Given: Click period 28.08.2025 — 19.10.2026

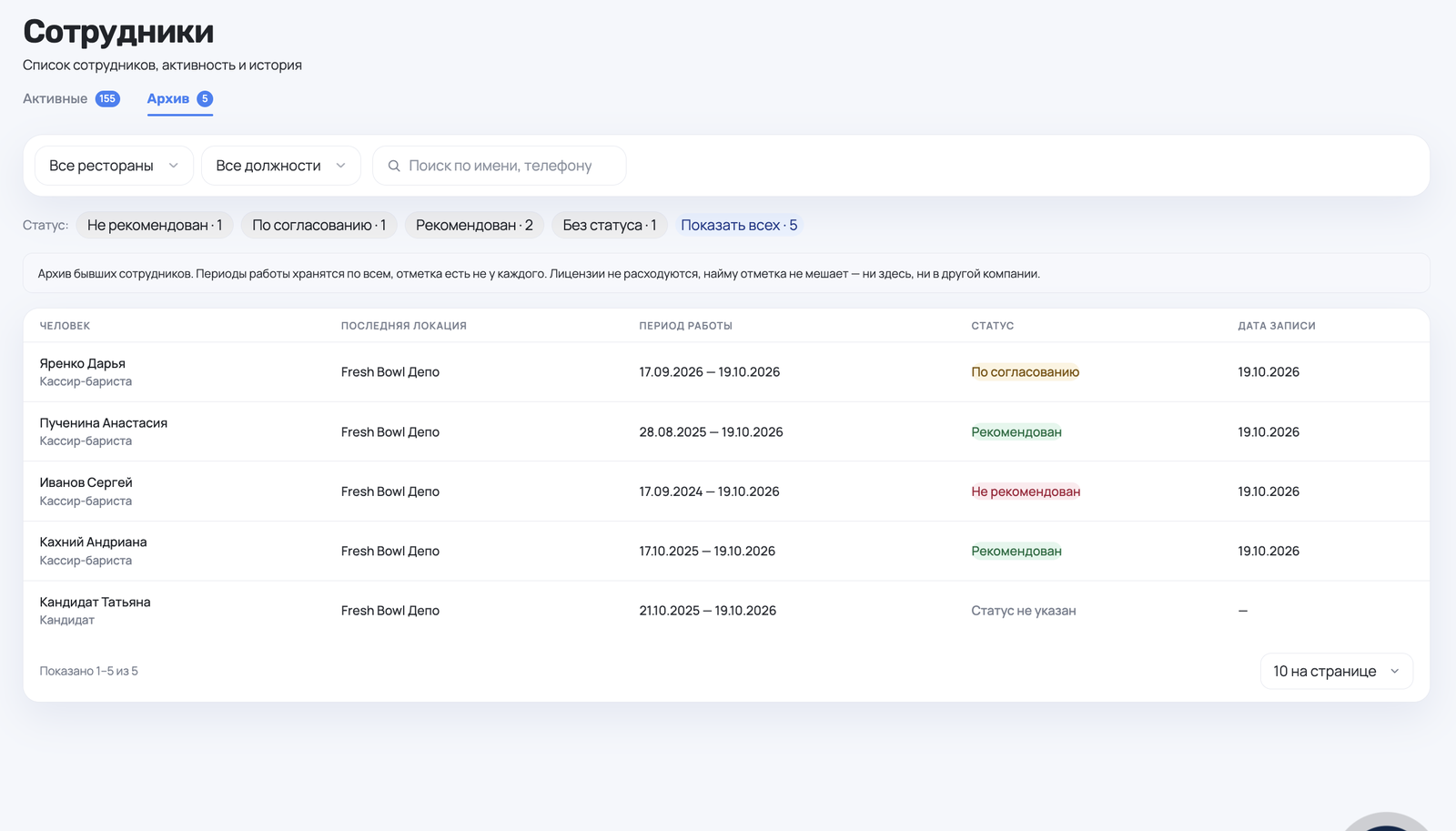Looking at the screenshot, I should 711,432.
